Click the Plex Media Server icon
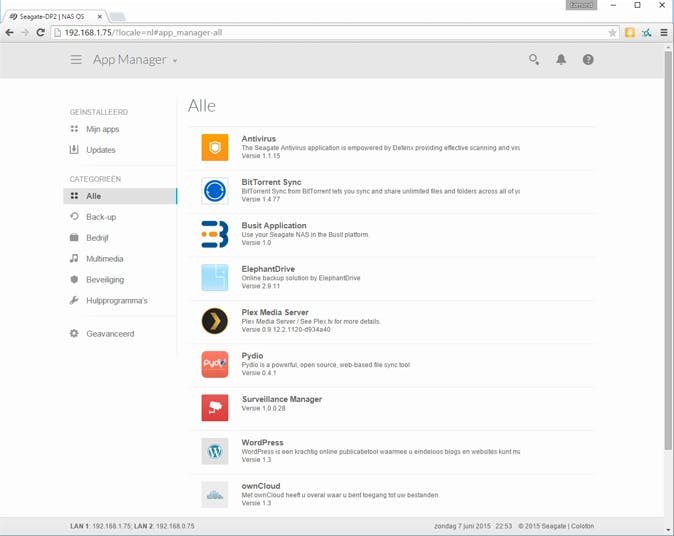The image size is (674, 536). (214, 321)
